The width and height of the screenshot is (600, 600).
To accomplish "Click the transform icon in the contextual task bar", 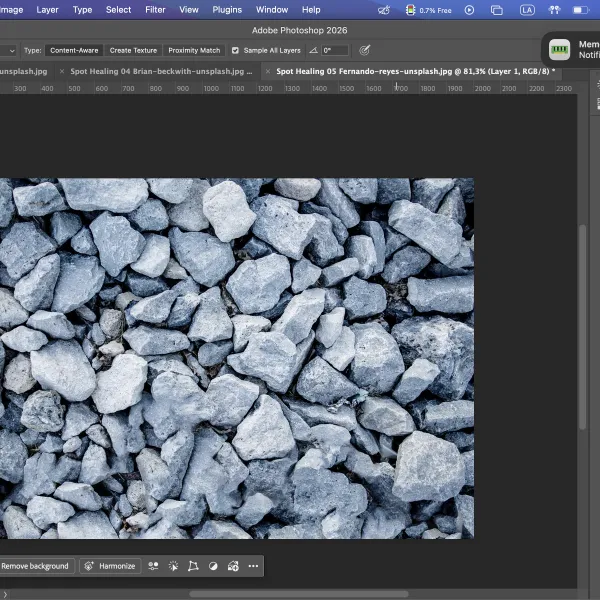I will tap(193, 566).
